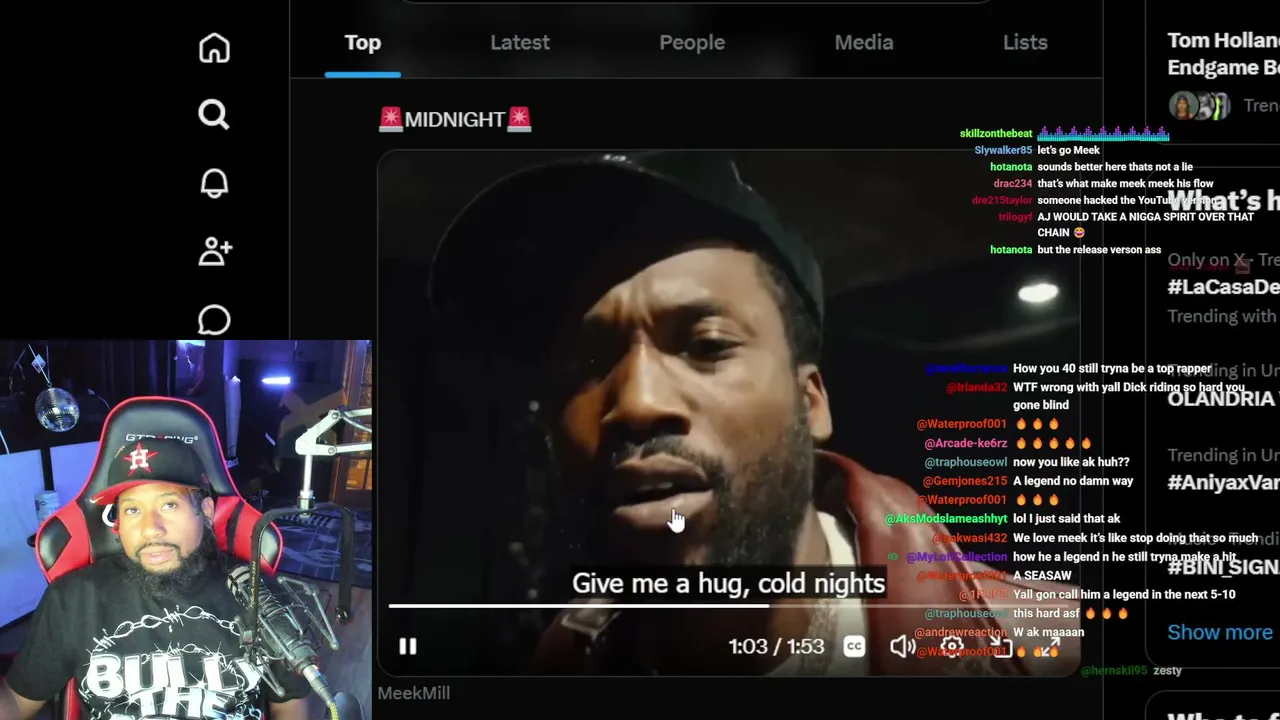Select the Top search tab

[363, 43]
